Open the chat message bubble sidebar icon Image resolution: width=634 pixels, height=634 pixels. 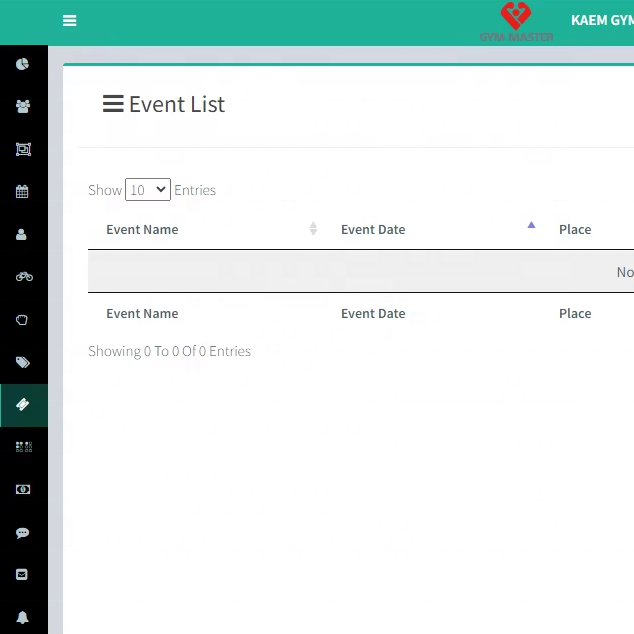click(x=22, y=533)
